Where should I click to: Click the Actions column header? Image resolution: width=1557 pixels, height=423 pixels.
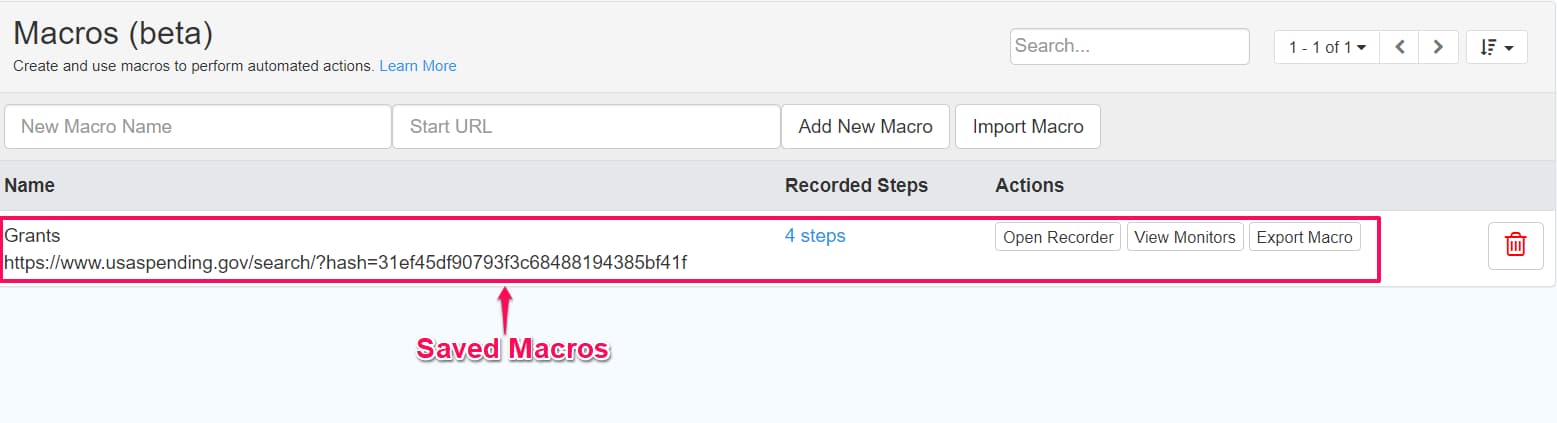[x=1029, y=185]
